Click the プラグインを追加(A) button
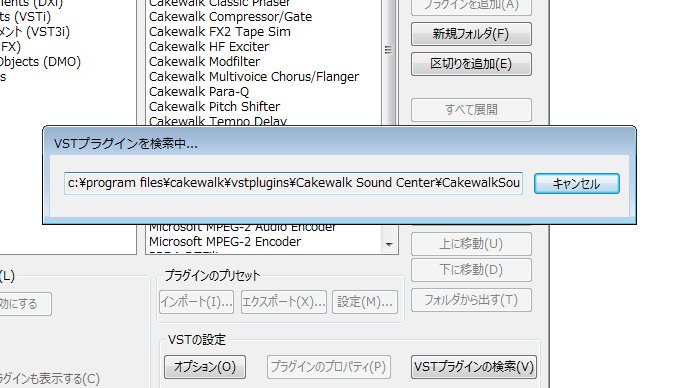 (471, 6)
